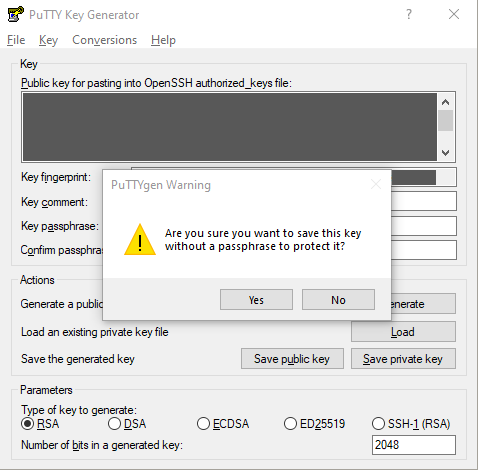The height and width of the screenshot is (470, 478).
Task: Open the Help menu
Action: pos(163,40)
